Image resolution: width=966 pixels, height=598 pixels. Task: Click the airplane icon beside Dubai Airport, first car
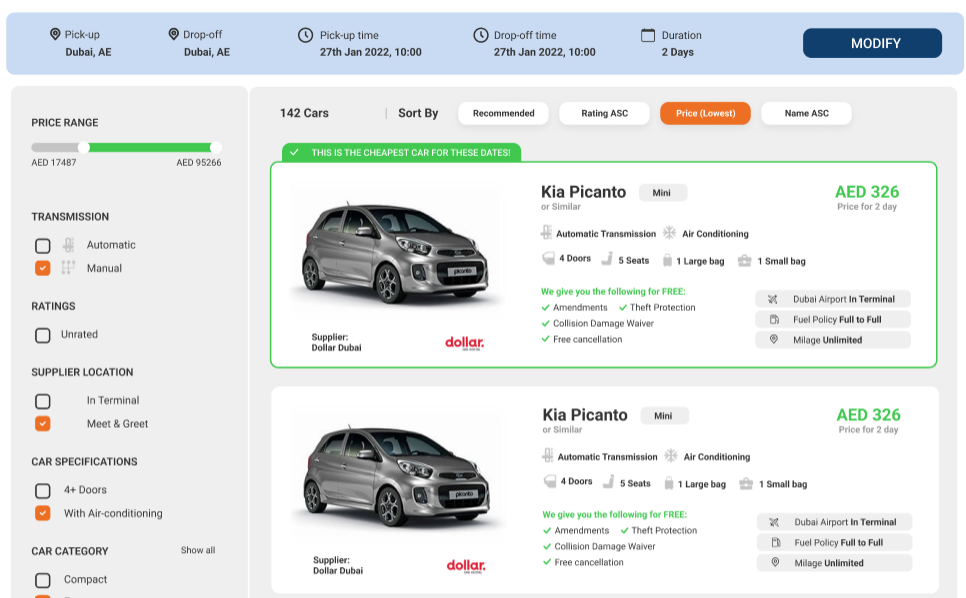click(x=773, y=299)
